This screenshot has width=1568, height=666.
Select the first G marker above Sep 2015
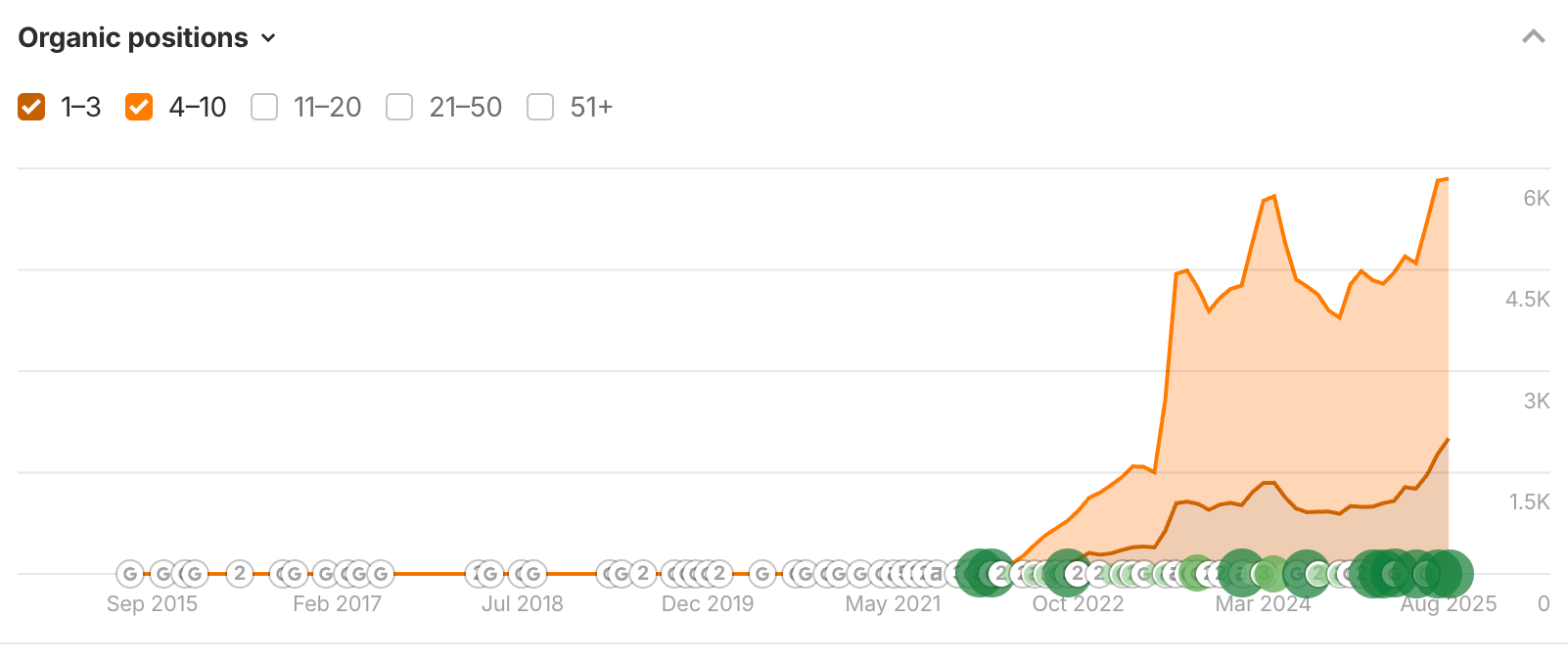click(x=130, y=574)
